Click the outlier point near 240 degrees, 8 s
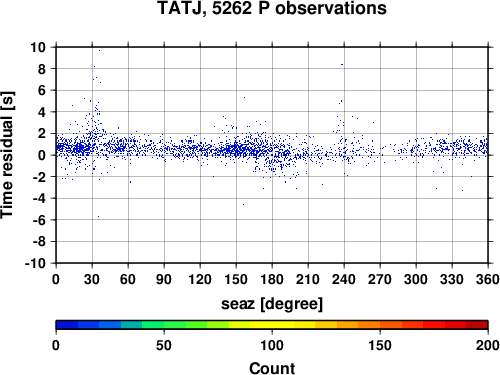This screenshot has height=375, width=500. tap(342, 64)
